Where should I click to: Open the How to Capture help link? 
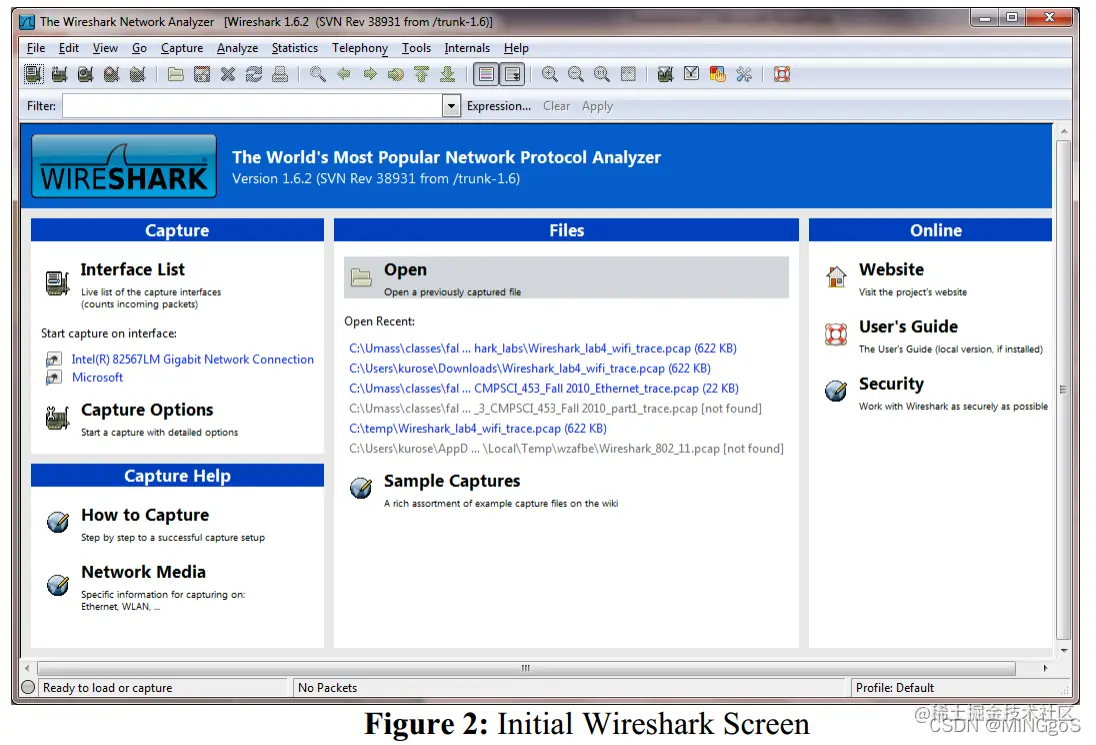(145, 515)
